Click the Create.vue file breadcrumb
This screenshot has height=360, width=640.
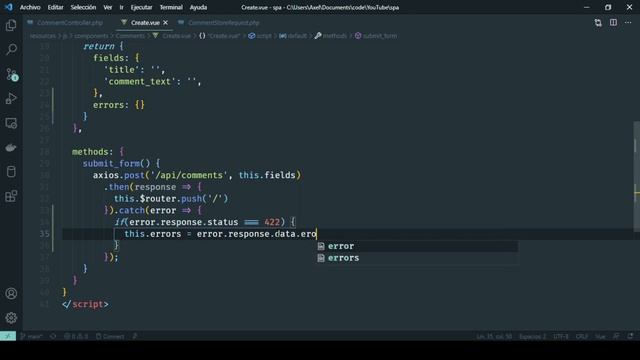coord(172,36)
